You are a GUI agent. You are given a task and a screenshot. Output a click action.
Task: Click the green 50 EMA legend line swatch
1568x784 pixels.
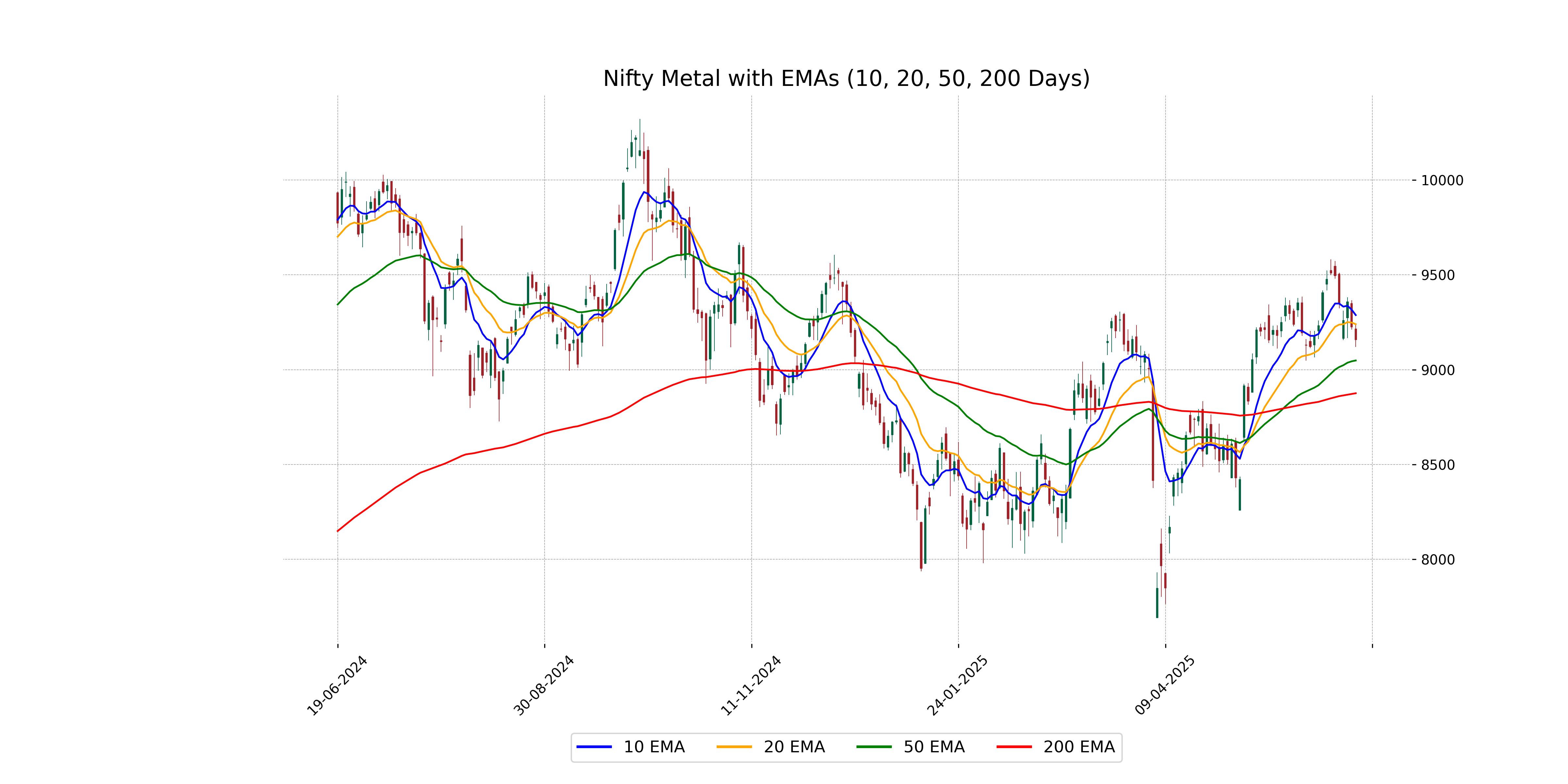(874, 747)
